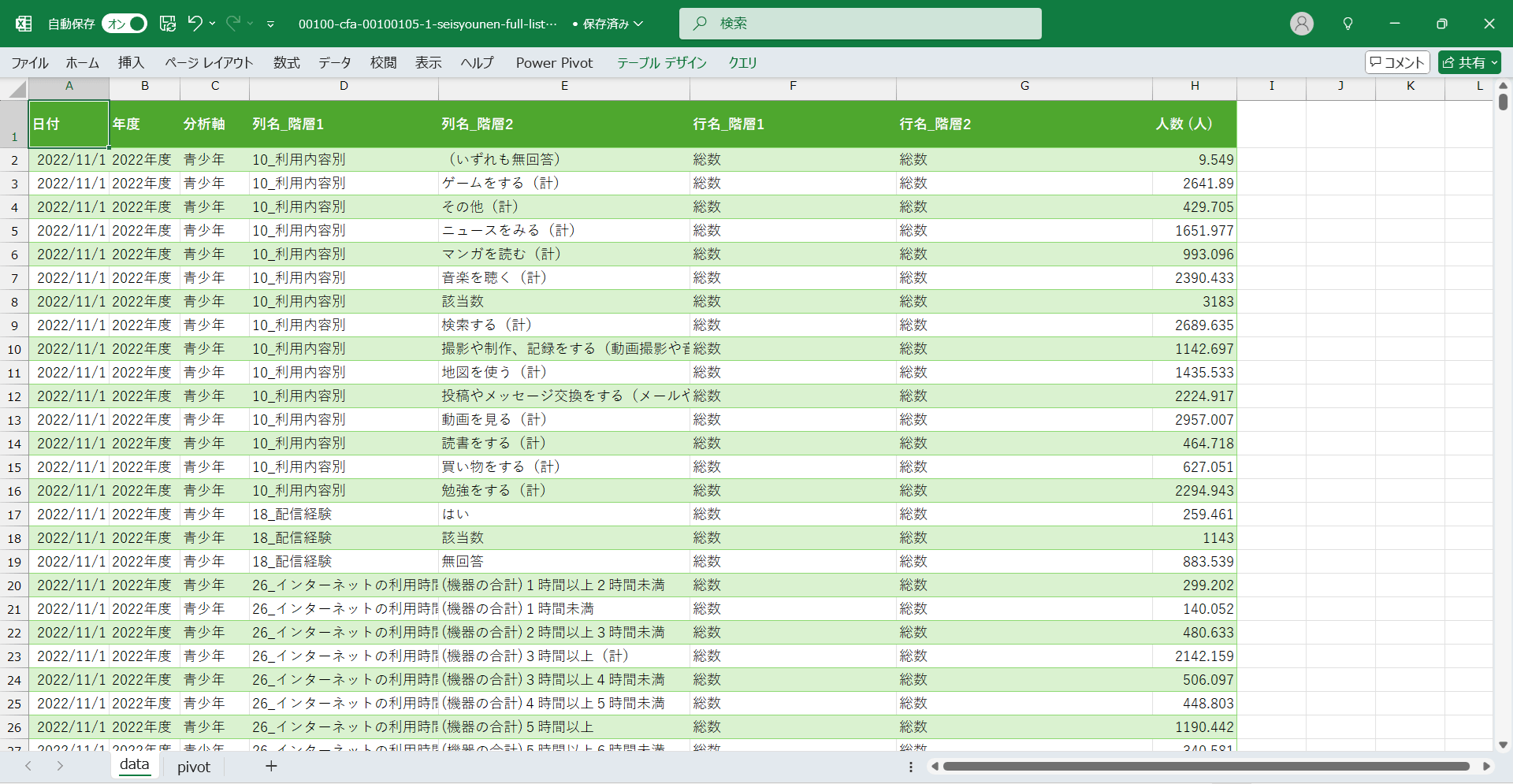This screenshot has height=784, width=1513.
Task: Click the Comments button
Action: 1397,62
